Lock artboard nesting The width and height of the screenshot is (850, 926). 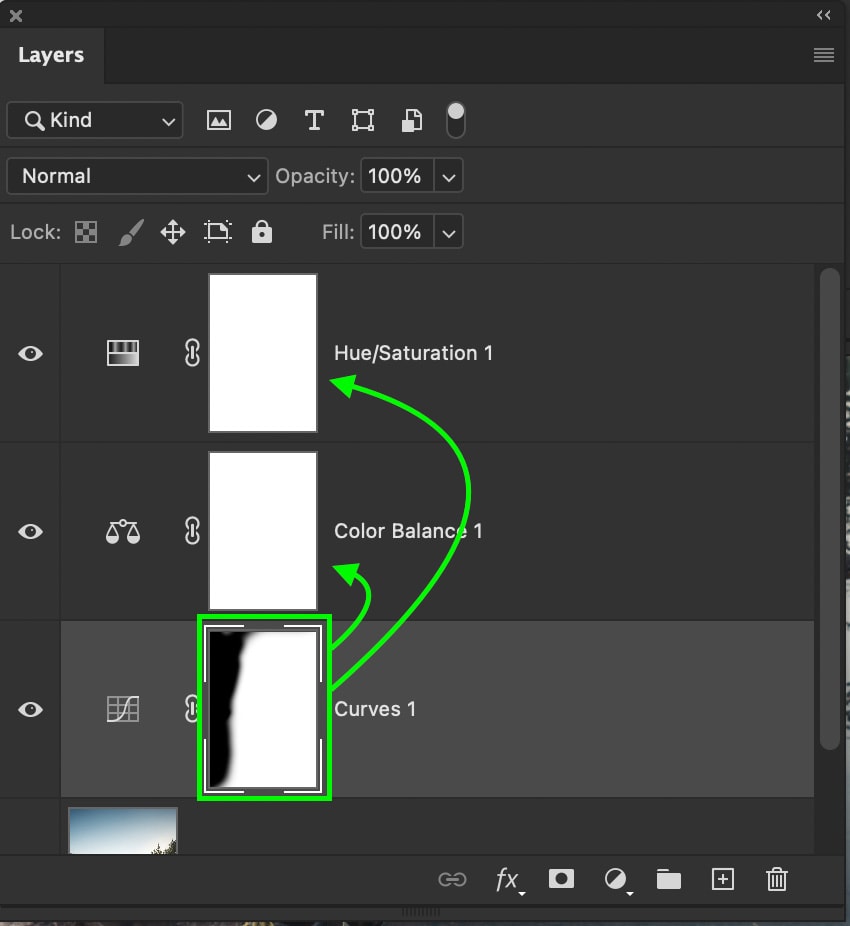point(217,232)
